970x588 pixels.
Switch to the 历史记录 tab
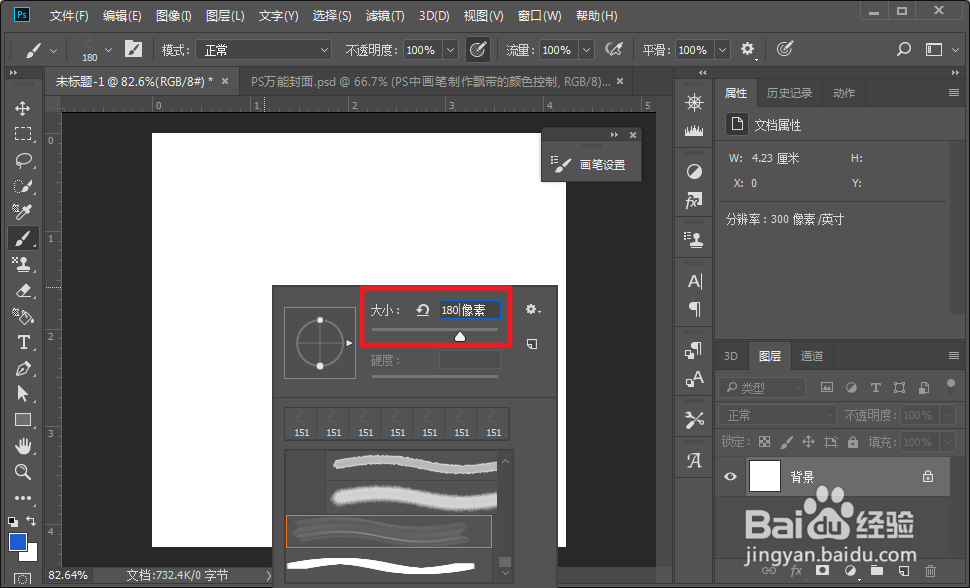pyautogui.click(x=789, y=93)
